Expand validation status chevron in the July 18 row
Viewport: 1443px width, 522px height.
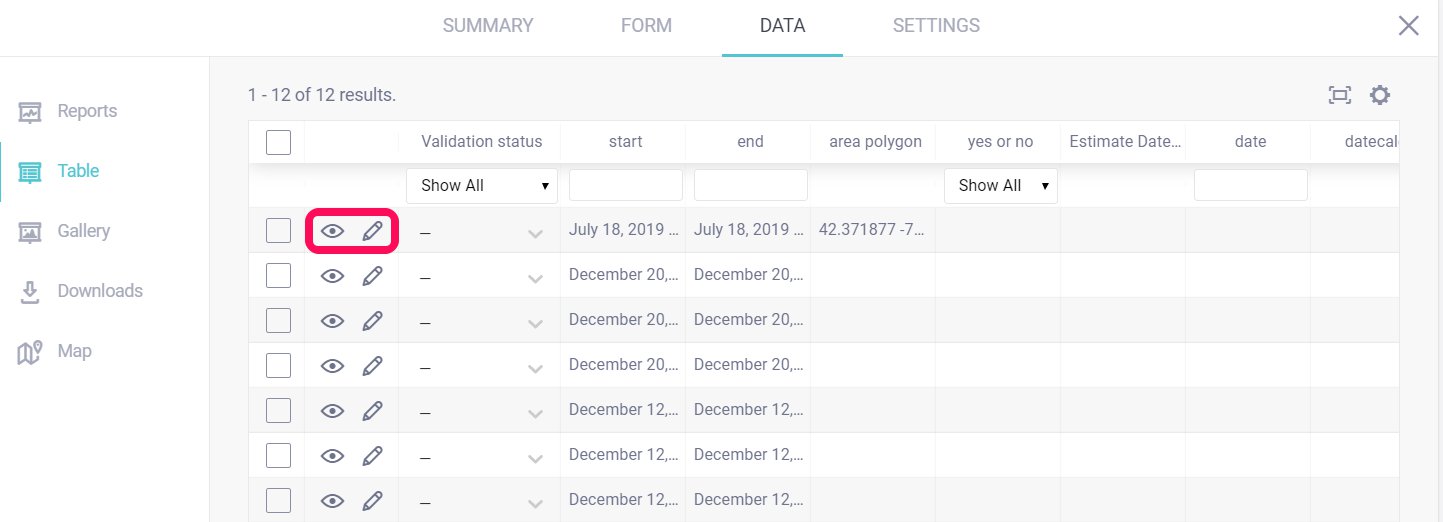[535, 233]
